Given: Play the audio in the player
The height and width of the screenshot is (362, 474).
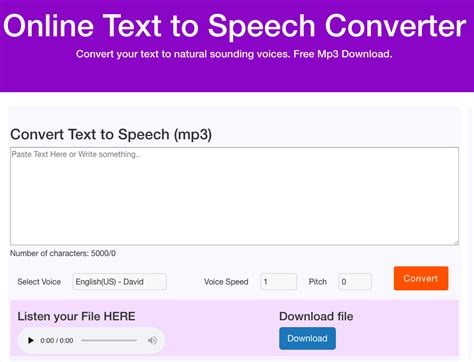Looking at the screenshot, I should point(31,340).
